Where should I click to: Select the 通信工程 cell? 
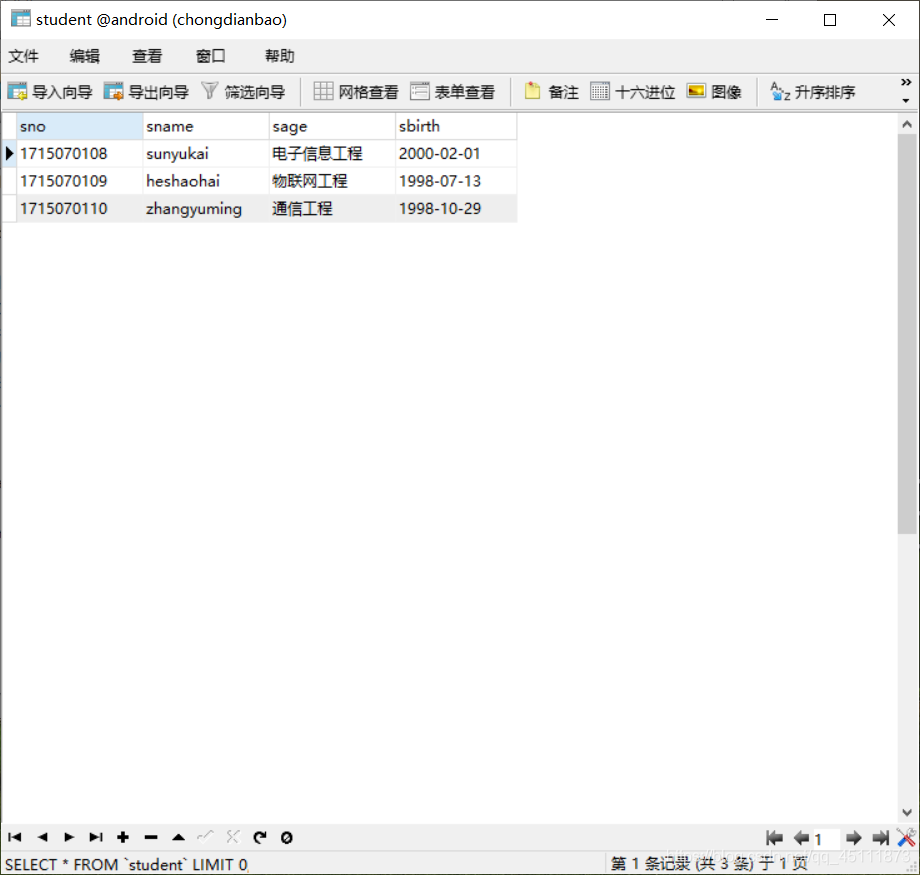click(x=332, y=208)
